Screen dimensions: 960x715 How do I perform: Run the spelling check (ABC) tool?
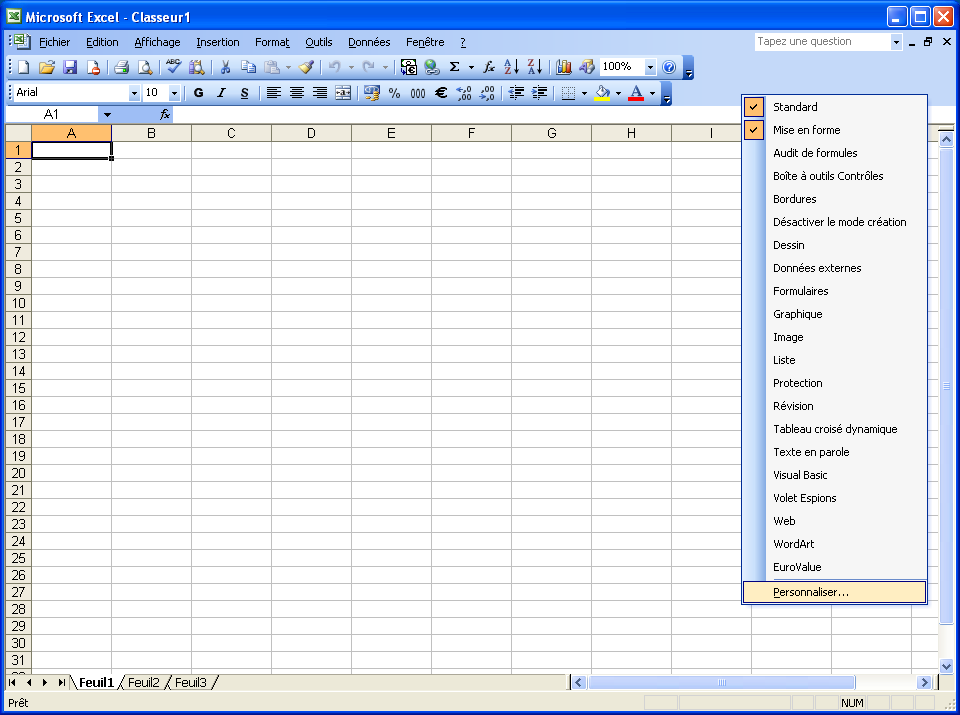174,67
